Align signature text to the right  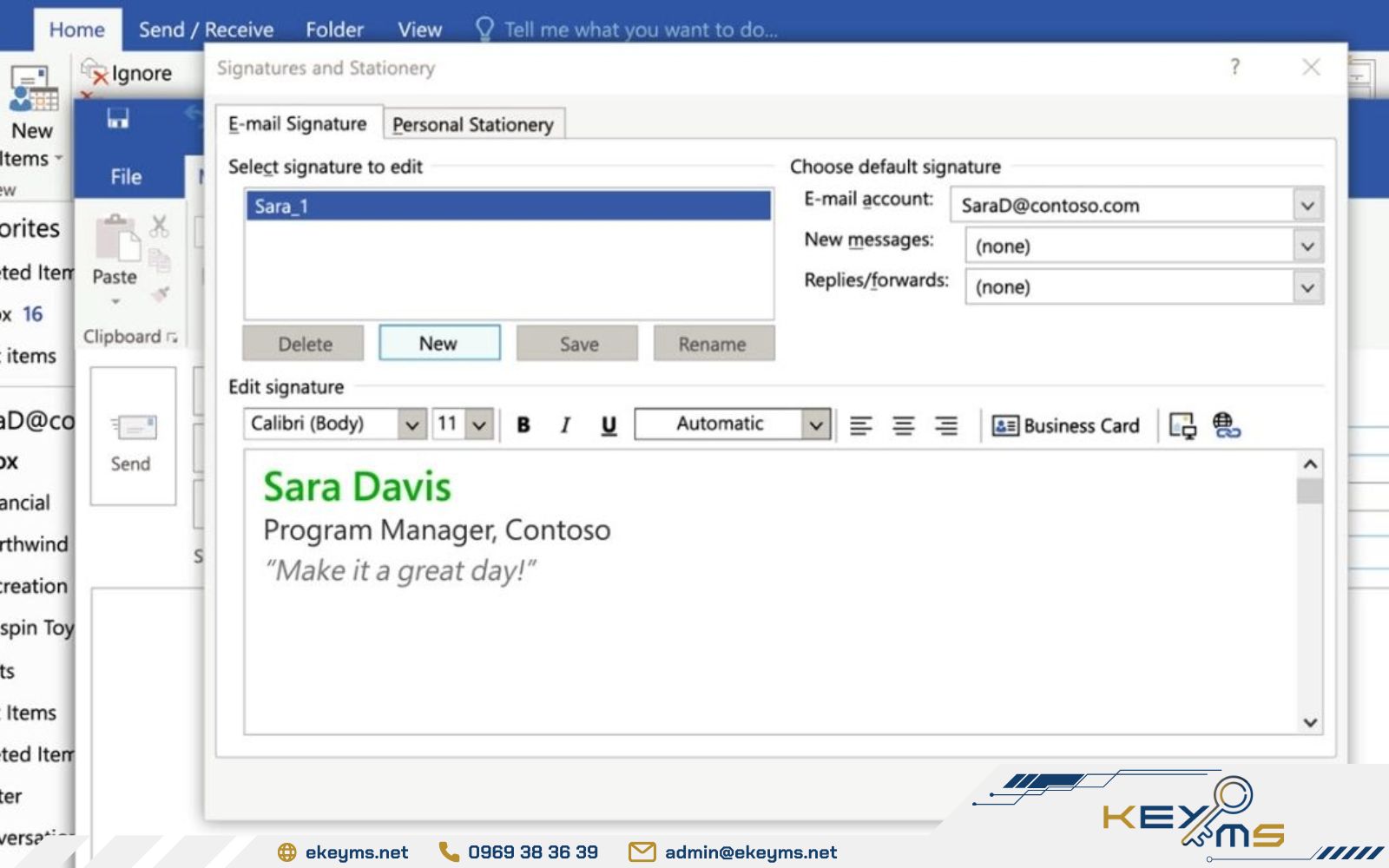point(945,425)
